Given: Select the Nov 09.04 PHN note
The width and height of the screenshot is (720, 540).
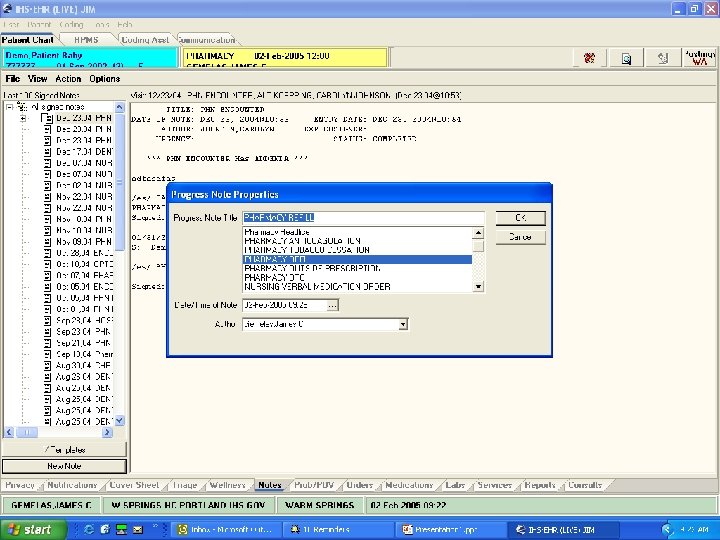Looking at the screenshot, I should (x=84, y=242).
